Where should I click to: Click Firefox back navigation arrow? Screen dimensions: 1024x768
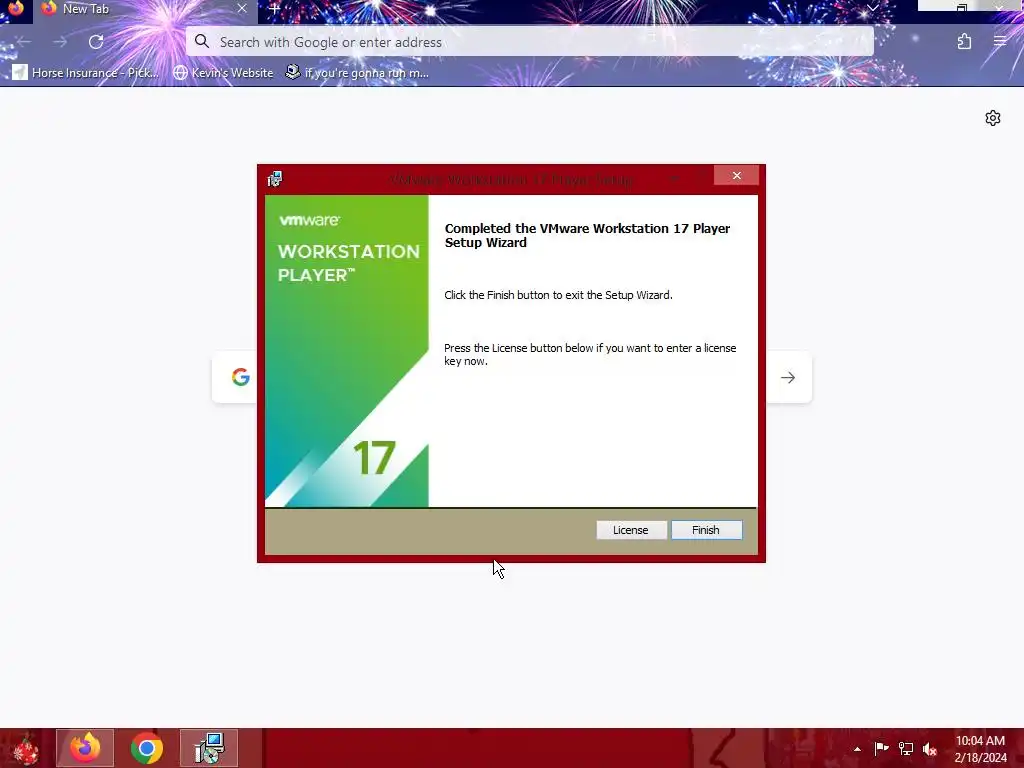pyautogui.click(x=24, y=42)
